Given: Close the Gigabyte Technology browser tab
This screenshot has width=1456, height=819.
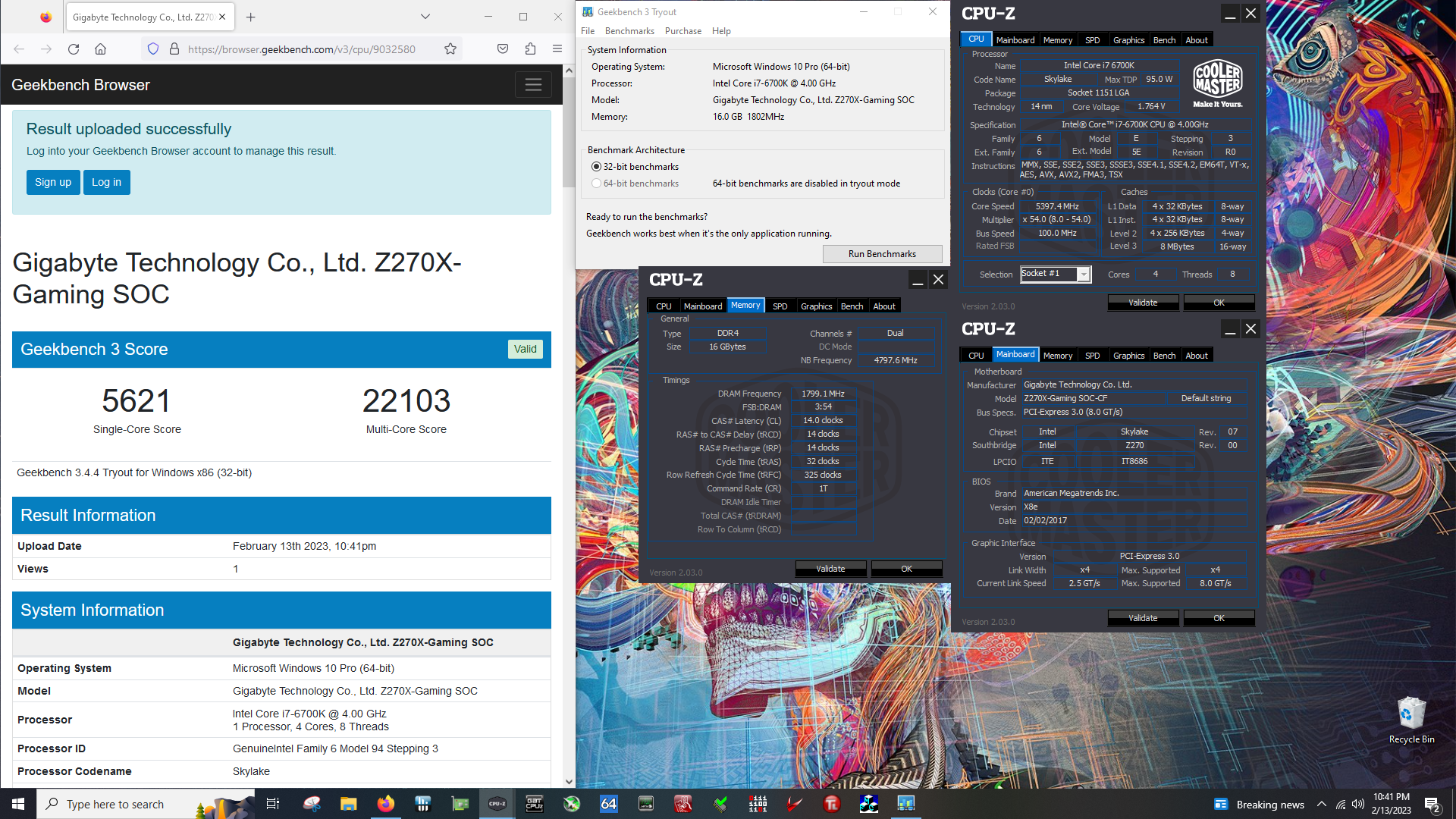Looking at the screenshot, I should [x=222, y=17].
